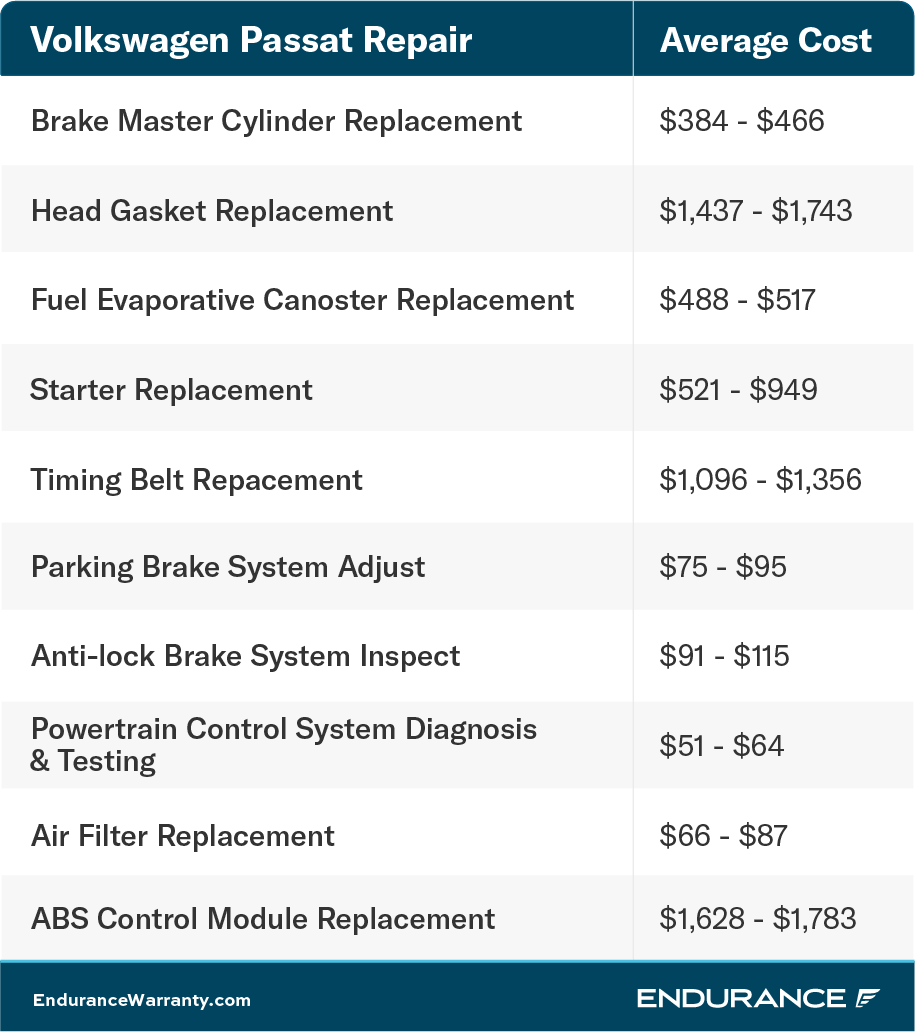Screen dimensions: 915x1032
Task: Click ABS Control Module Replacement label
Action: [263, 919]
